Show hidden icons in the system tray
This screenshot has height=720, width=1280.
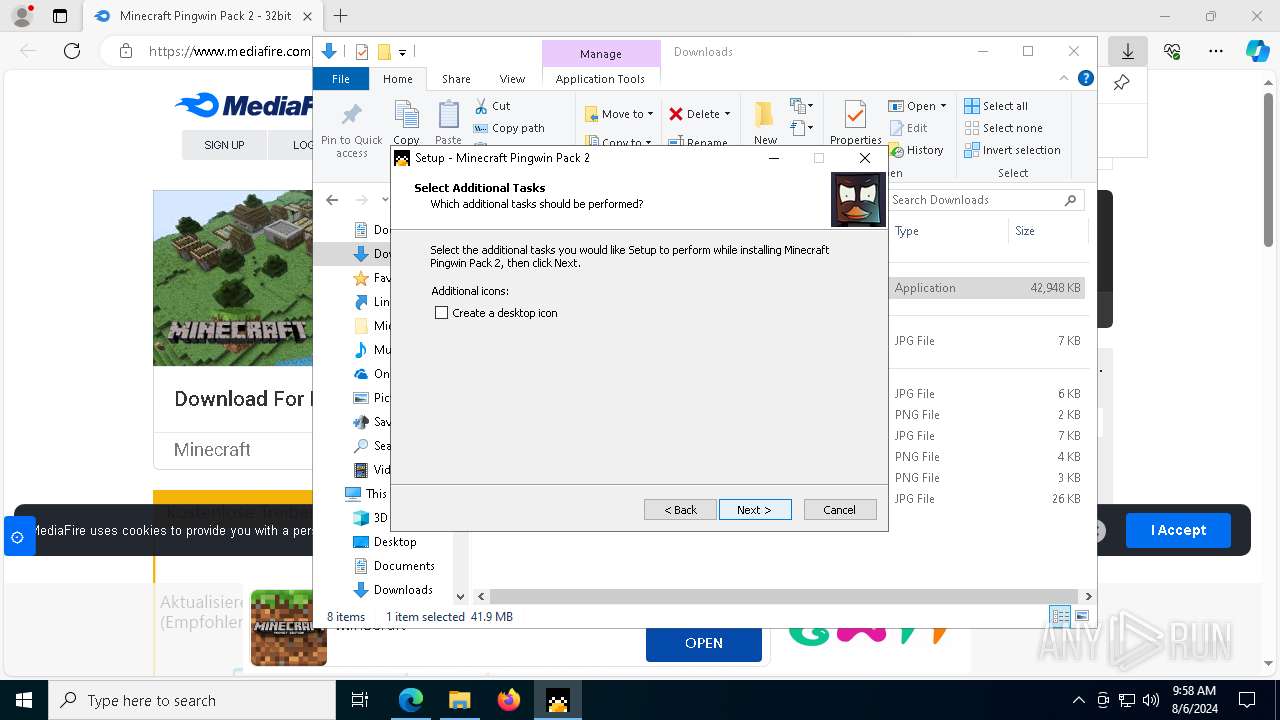pyautogui.click(x=1078, y=700)
